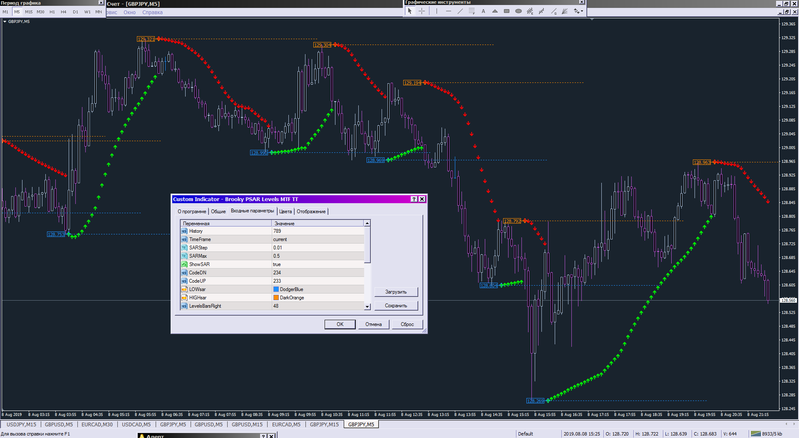799x438 pixels.
Task: Click the ShowSAR parameter type icon
Action: coord(183,264)
